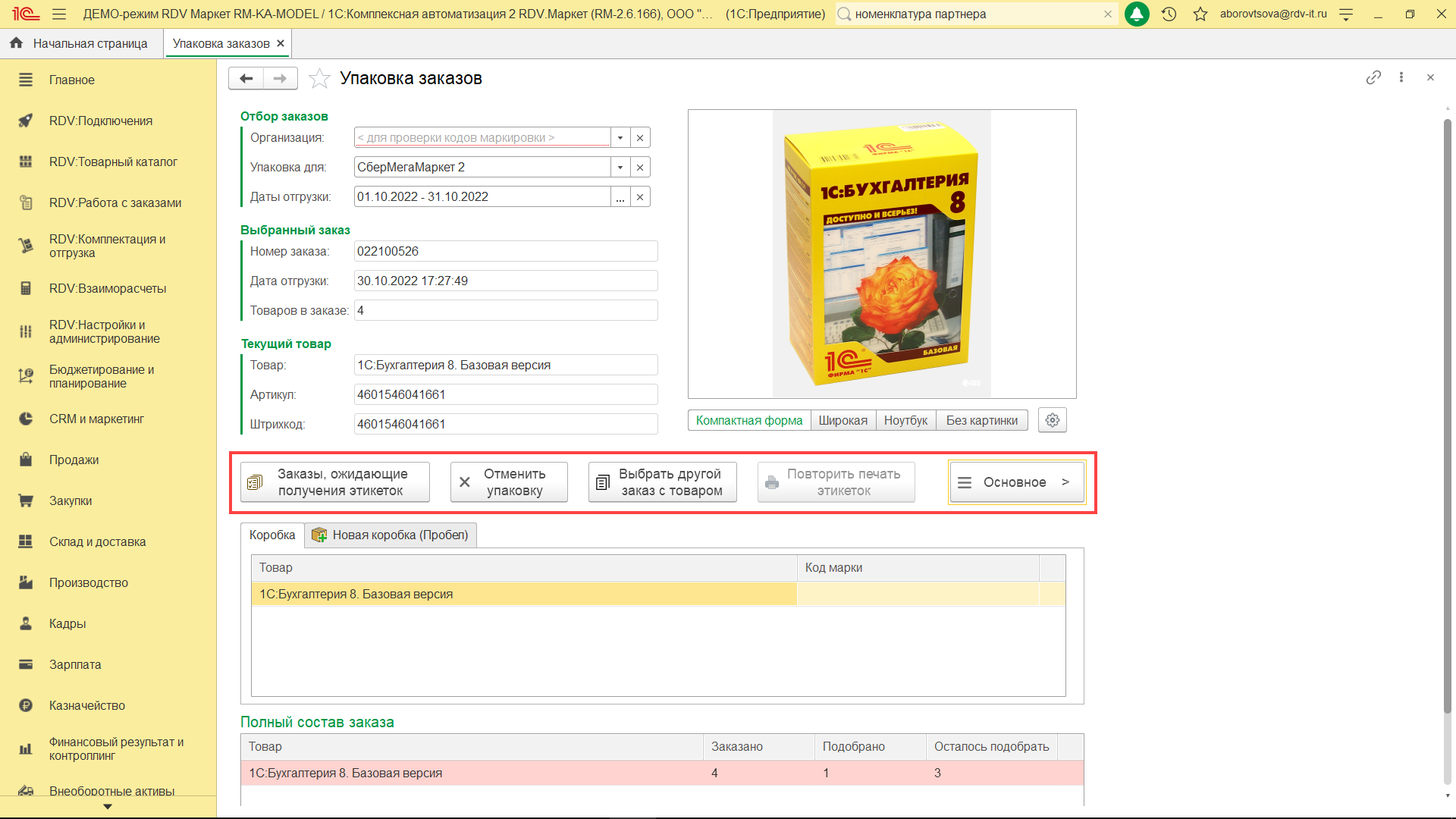Go back with left arrow button
This screenshot has height=819, width=1456.
(x=246, y=78)
